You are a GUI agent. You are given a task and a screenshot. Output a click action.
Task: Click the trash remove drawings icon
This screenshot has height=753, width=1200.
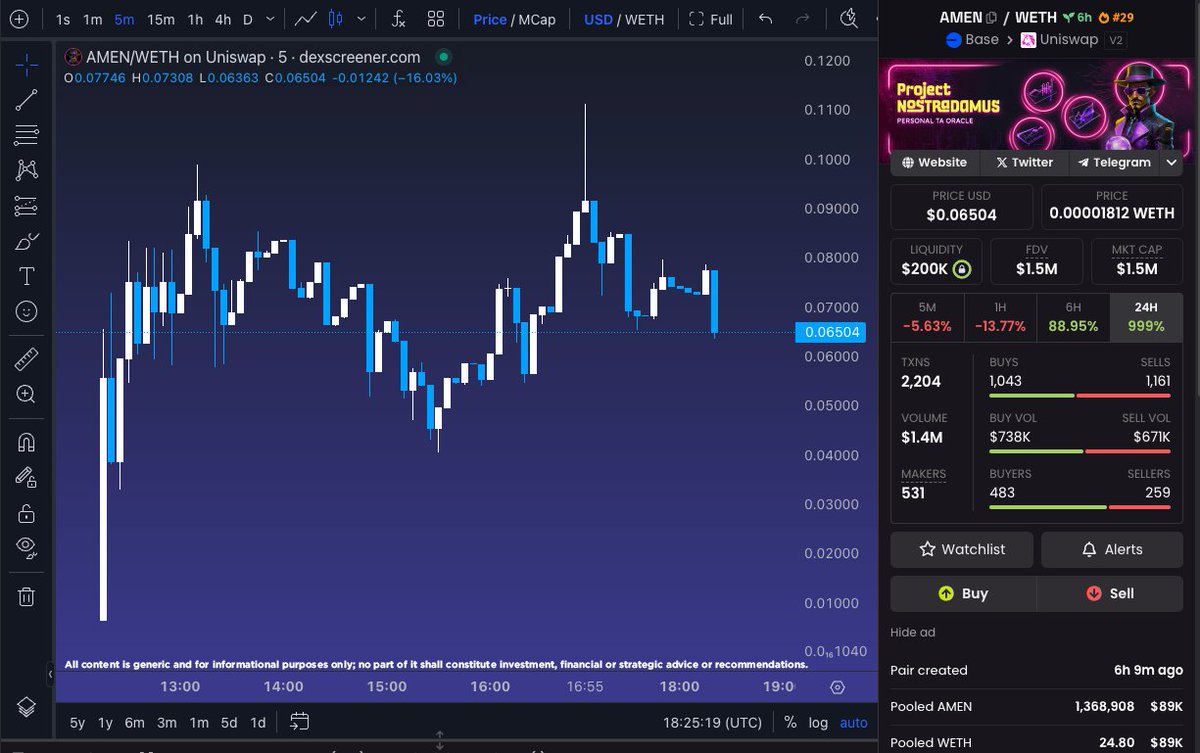27,596
